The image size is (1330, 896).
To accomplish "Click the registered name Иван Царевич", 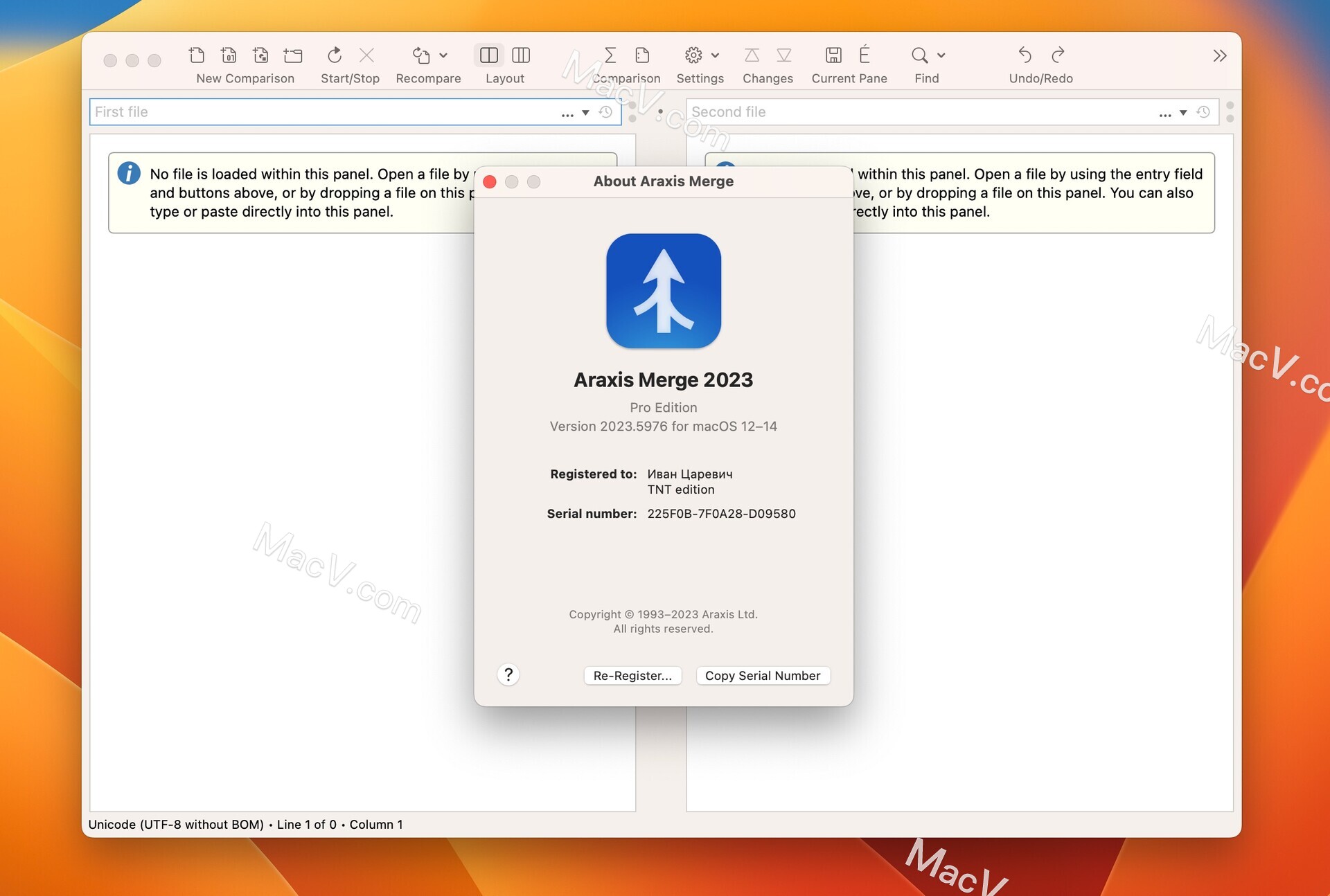I will point(690,474).
